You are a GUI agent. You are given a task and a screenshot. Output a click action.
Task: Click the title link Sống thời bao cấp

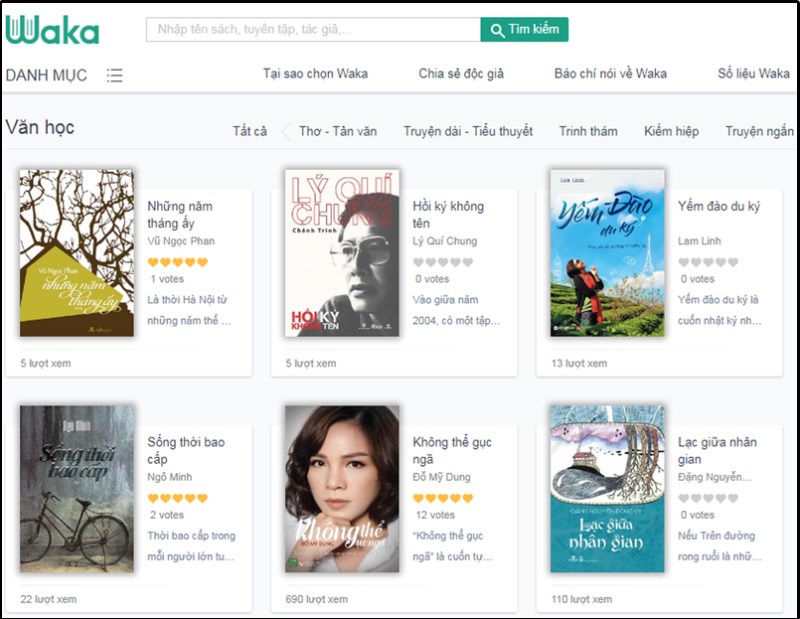point(186,451)
